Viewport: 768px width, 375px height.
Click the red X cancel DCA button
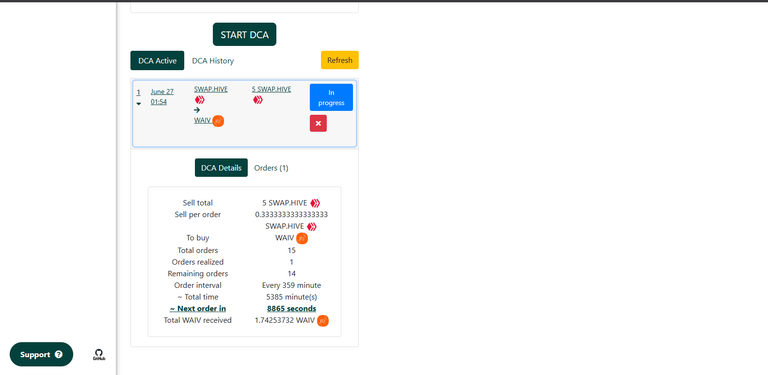(x=318, y=123)
